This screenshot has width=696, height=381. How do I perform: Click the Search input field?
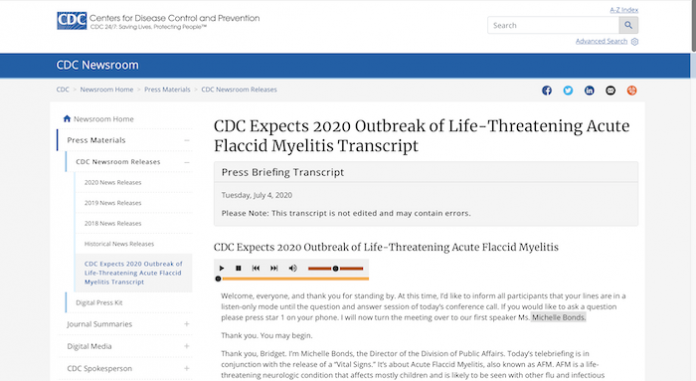coord(553,25)
